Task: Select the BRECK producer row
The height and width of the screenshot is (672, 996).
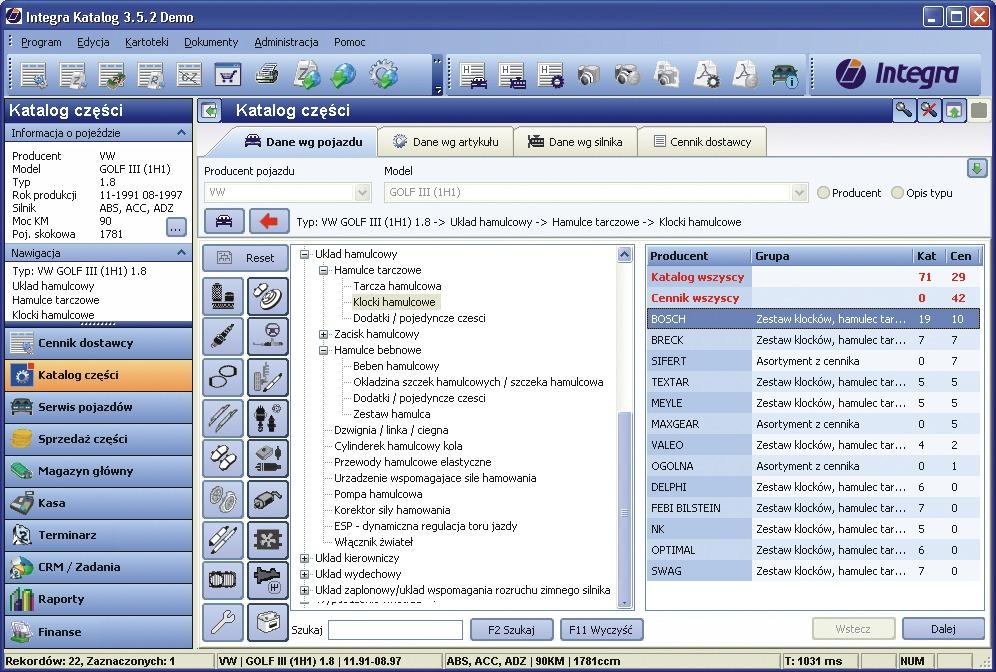Action: tap(813, 340)
